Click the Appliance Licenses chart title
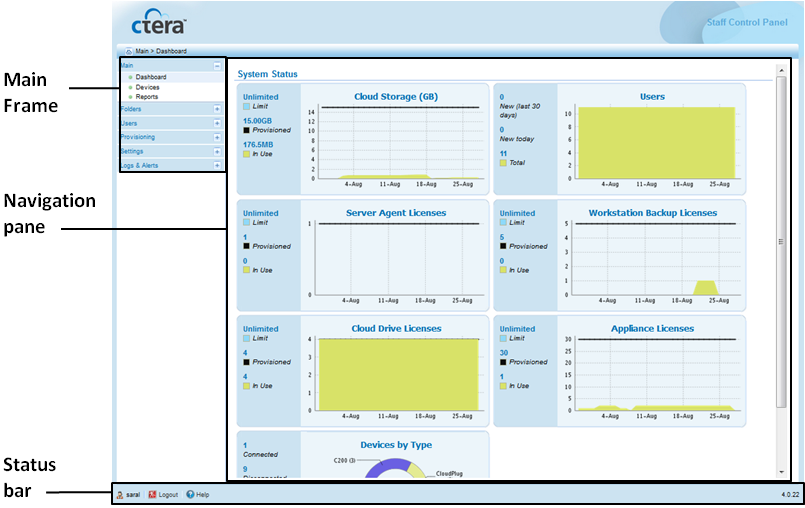Image resolution: width=805 pixels, height=508 pixels. coord(652,328)
